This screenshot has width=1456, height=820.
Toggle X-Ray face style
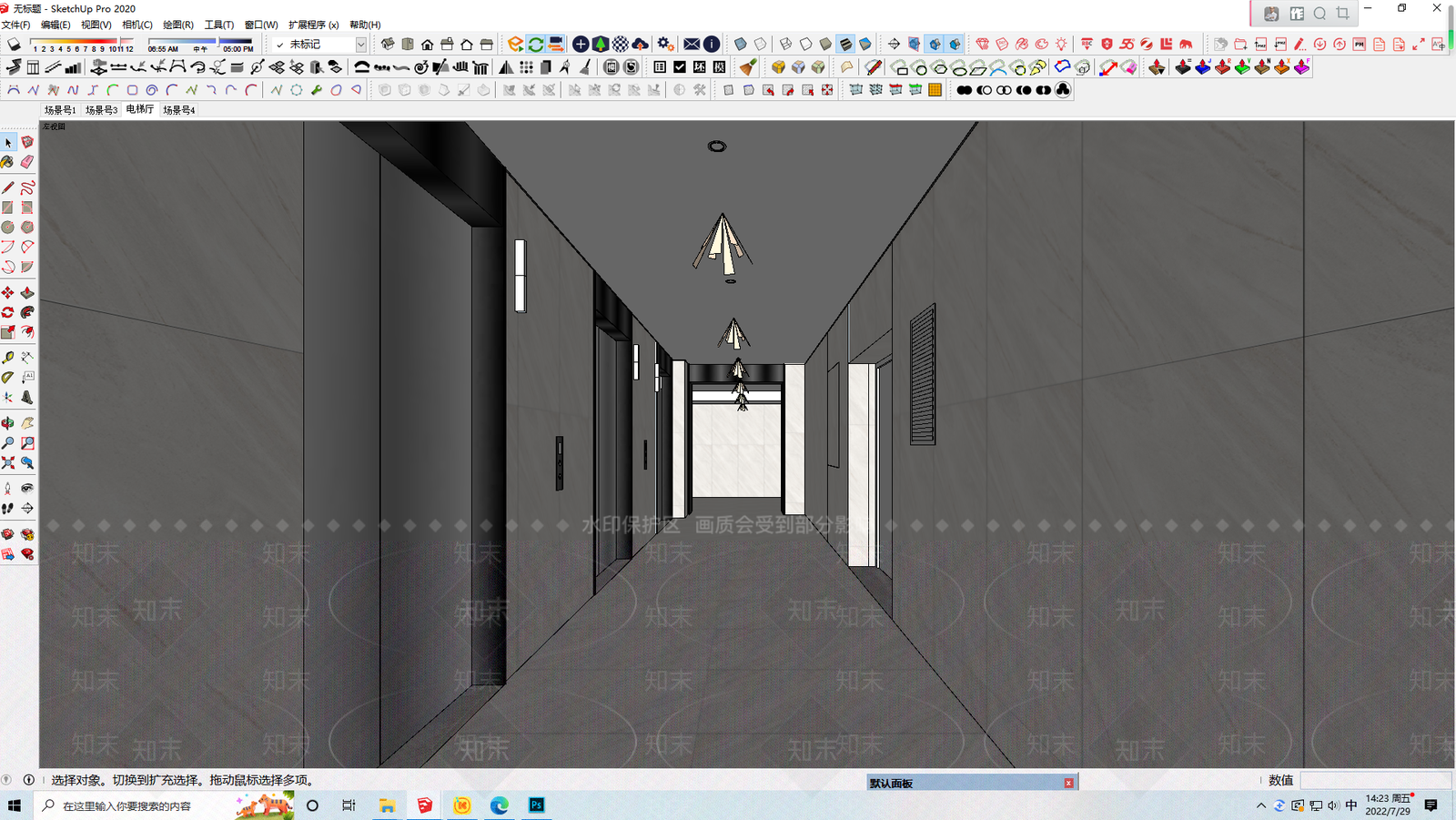(741, 44)
